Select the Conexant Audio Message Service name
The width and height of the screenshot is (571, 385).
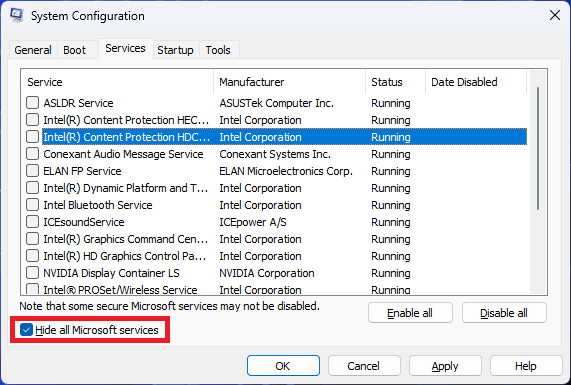coord(123,154)
